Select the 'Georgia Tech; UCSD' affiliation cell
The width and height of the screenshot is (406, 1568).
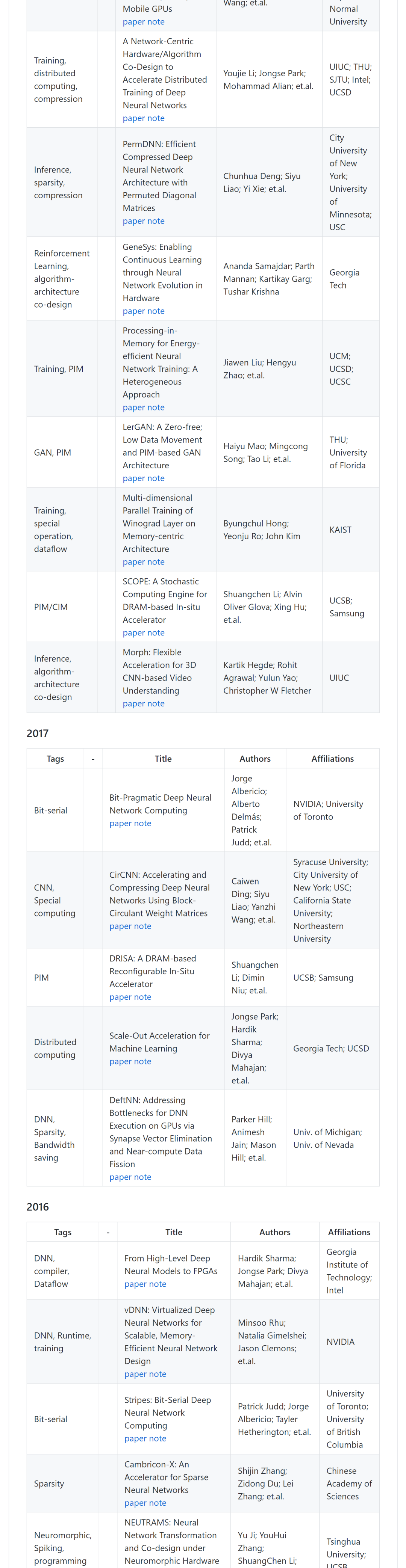(332, 1048)
